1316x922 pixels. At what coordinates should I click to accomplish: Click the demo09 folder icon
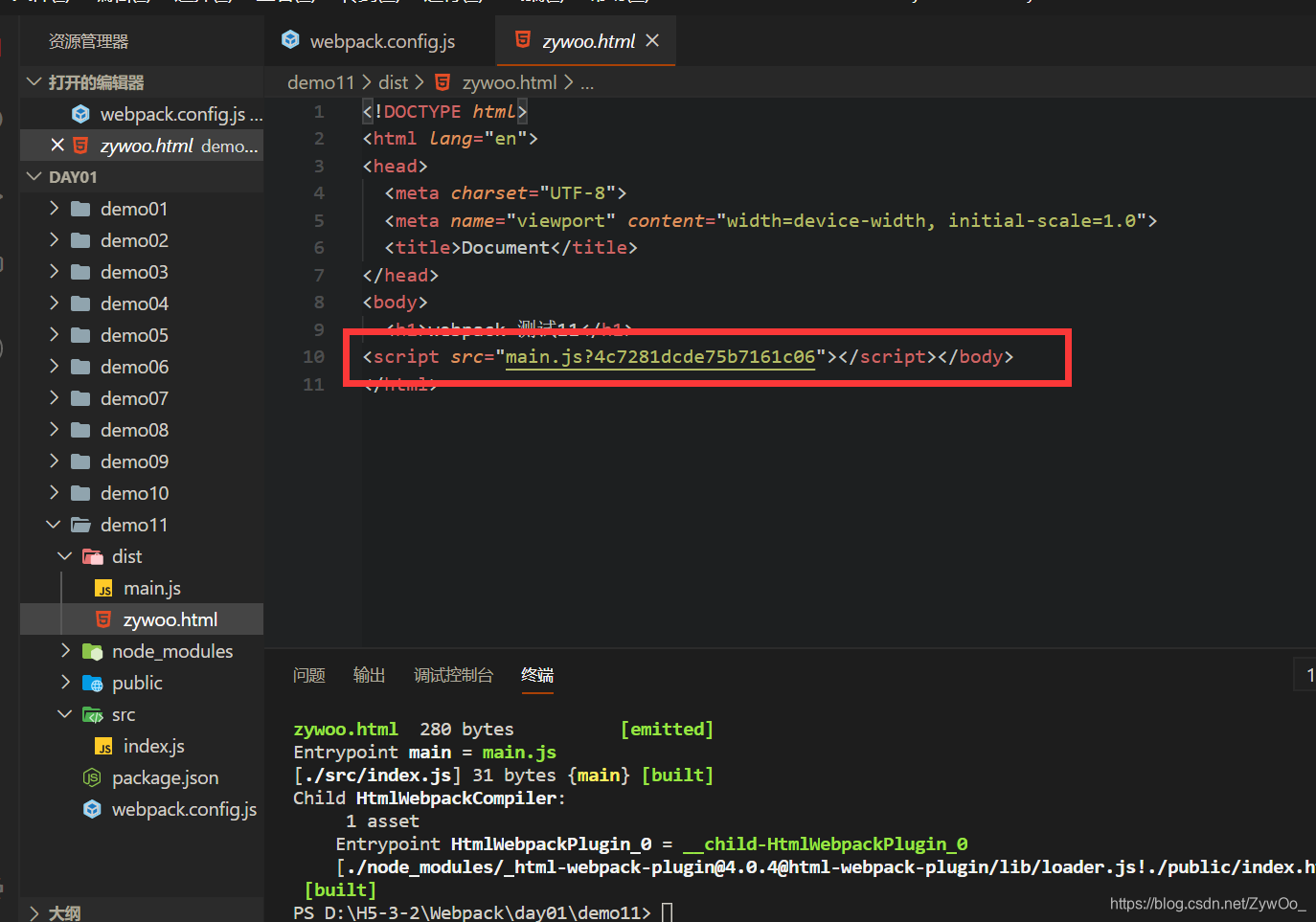click(x=81, y=461)
